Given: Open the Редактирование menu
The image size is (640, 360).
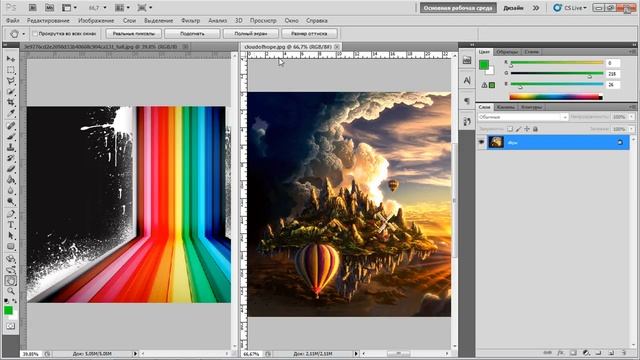Looking at the screenshot, I should [x=48, y=20].
